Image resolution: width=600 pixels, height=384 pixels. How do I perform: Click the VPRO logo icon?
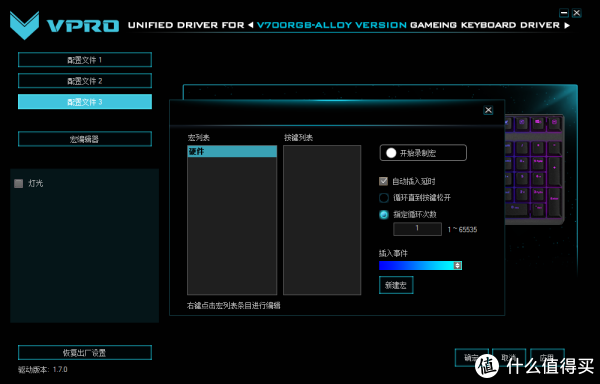coord(24,25)
